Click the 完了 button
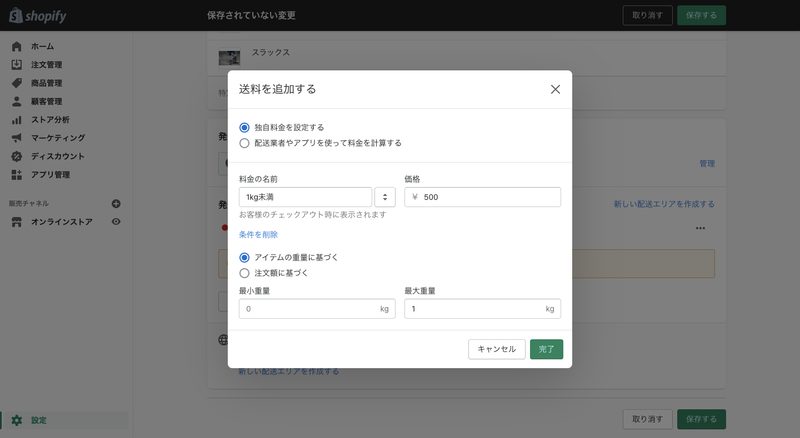The height and width of the screenshot is (438, 800). coord(546,349)
